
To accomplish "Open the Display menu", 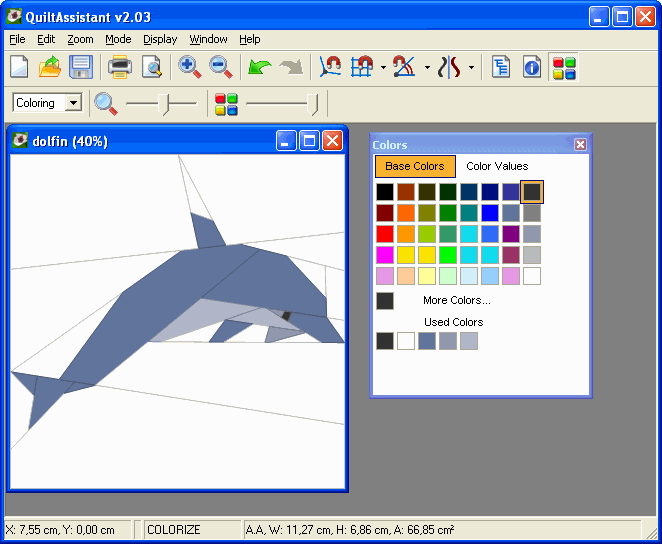I will click(160, 39).
